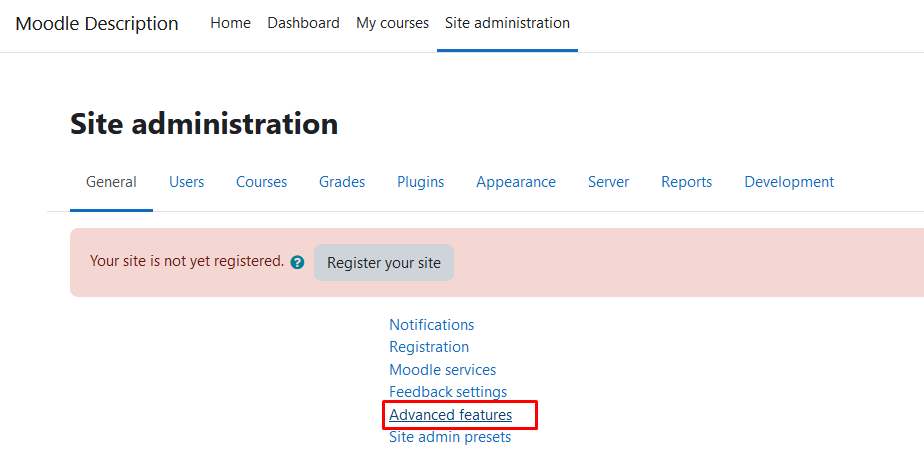Follow the Registration link

(x=428, y=347)
